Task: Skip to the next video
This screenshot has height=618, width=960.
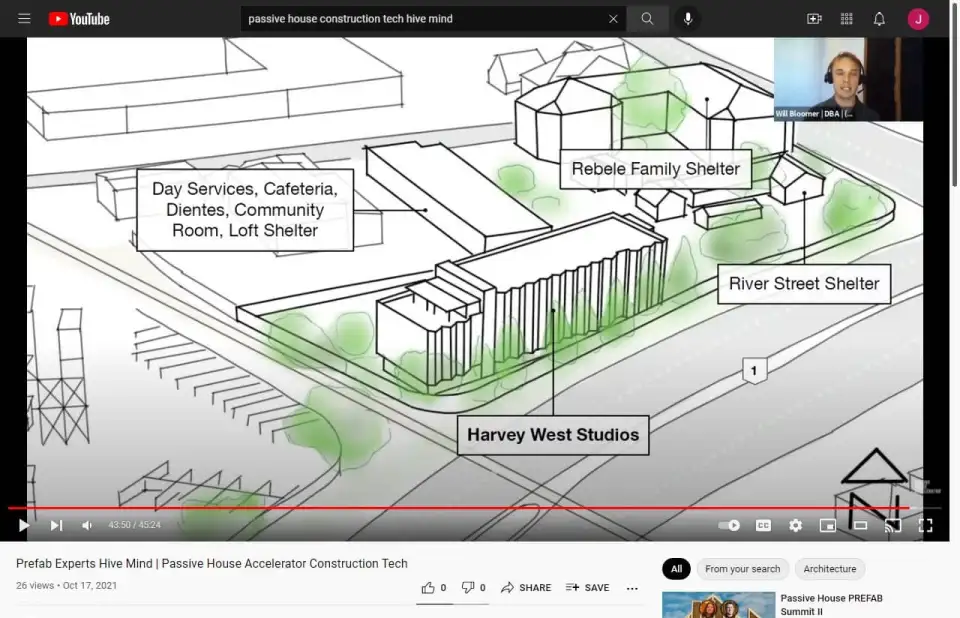Action: (56, 525)
